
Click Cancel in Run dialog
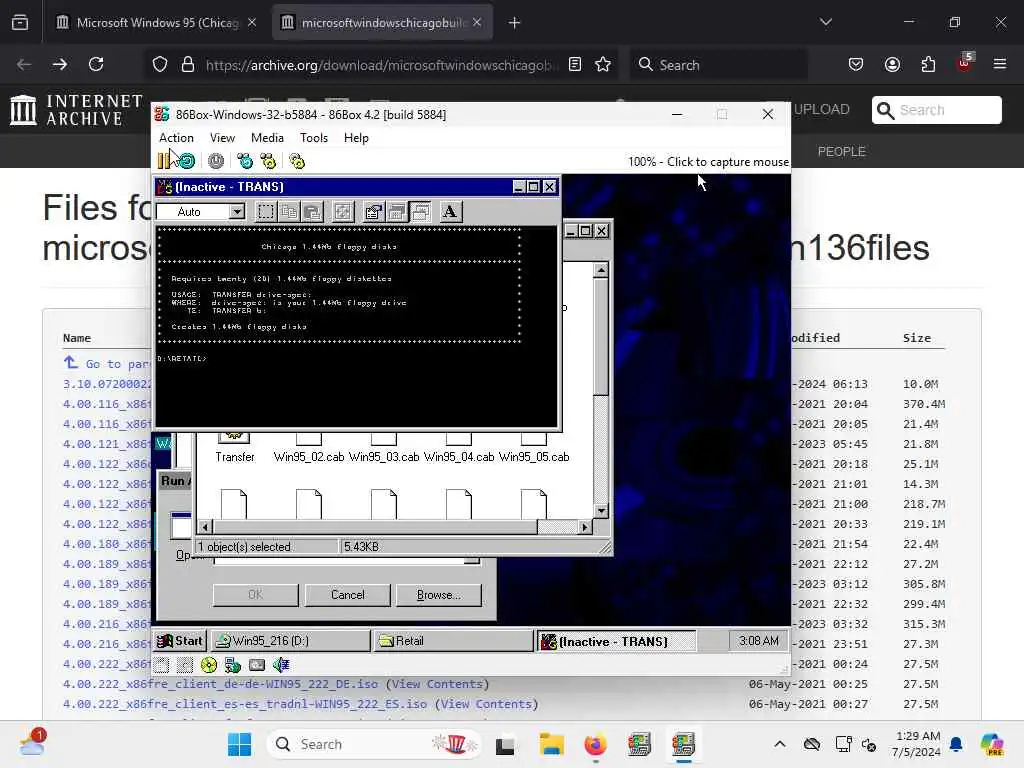[347, 595]
